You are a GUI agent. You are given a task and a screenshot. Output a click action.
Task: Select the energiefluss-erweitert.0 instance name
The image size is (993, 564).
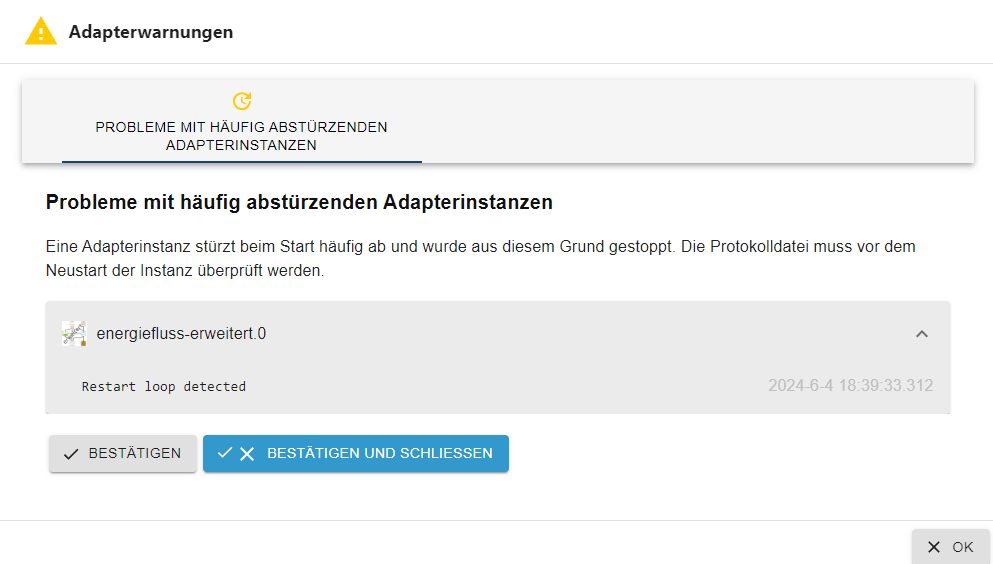click(x=181, y=334)
